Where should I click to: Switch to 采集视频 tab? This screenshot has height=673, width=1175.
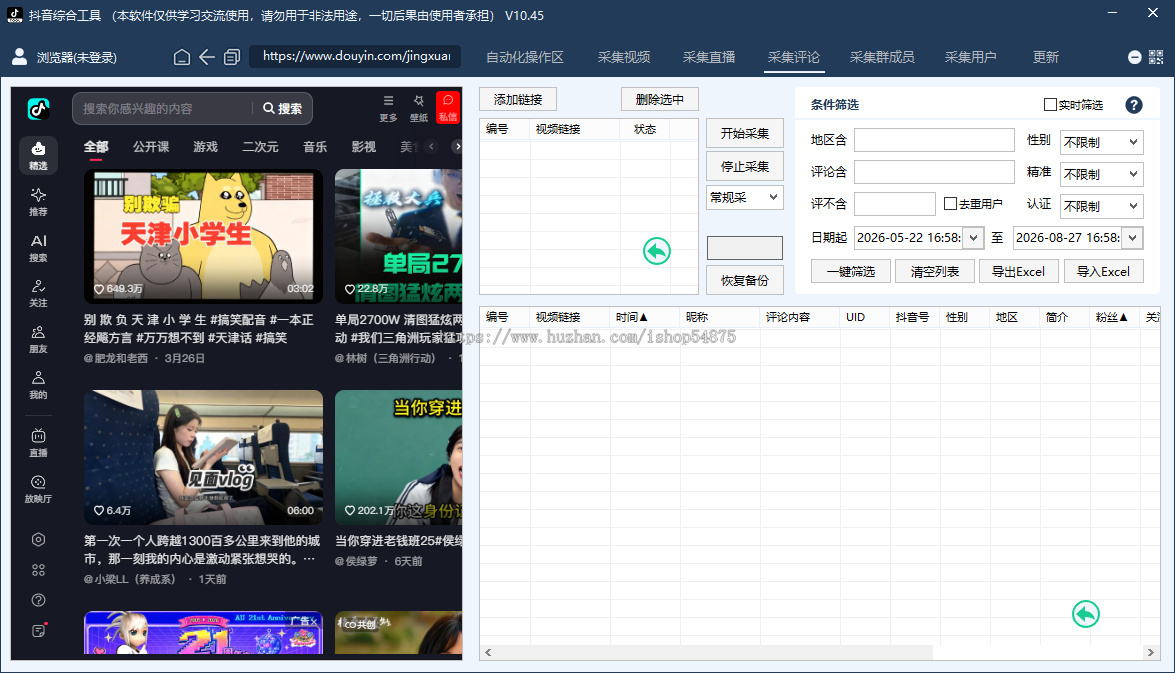623,57
